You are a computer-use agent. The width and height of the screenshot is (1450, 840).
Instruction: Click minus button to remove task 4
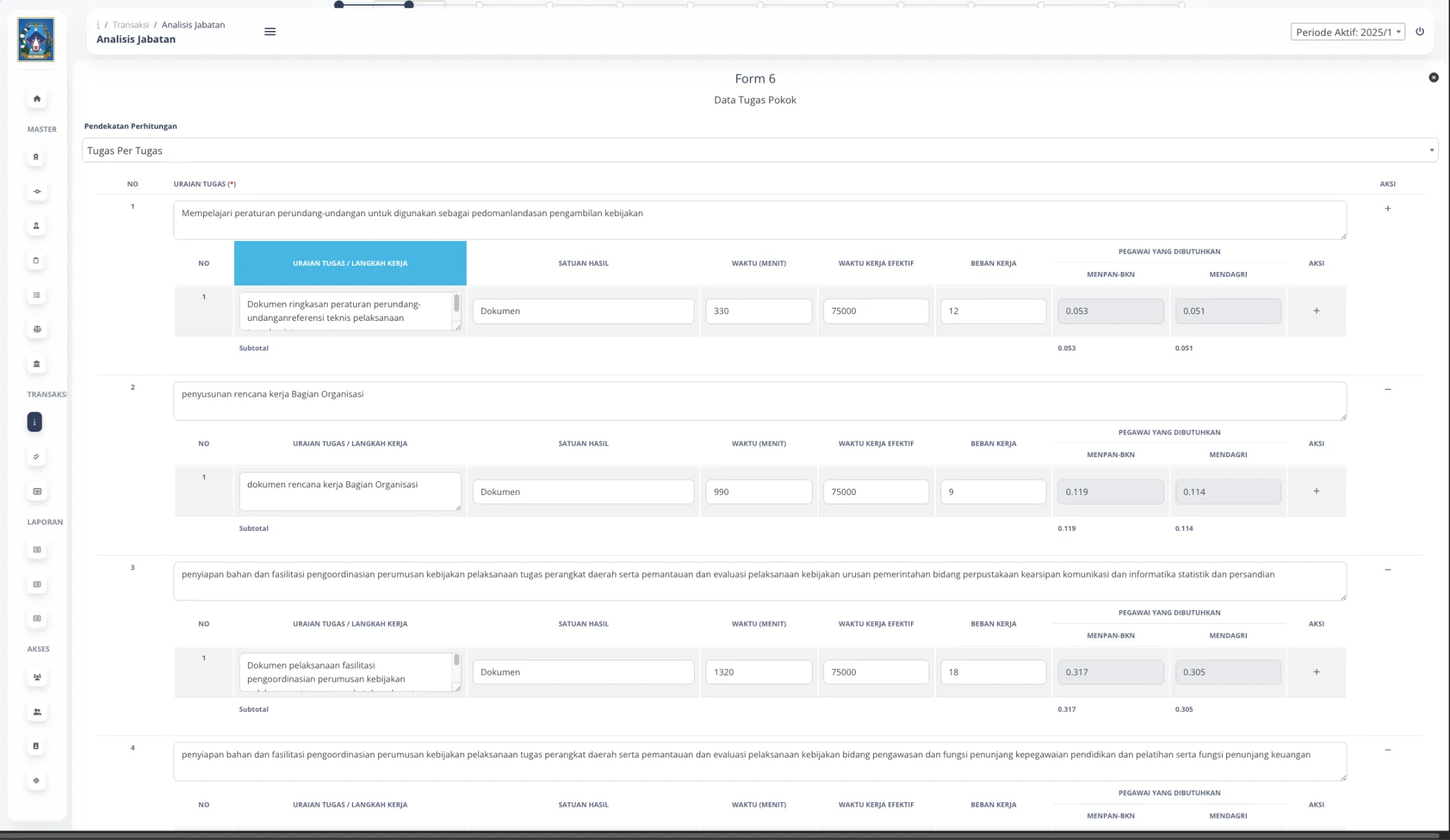tap(1387, 750)
